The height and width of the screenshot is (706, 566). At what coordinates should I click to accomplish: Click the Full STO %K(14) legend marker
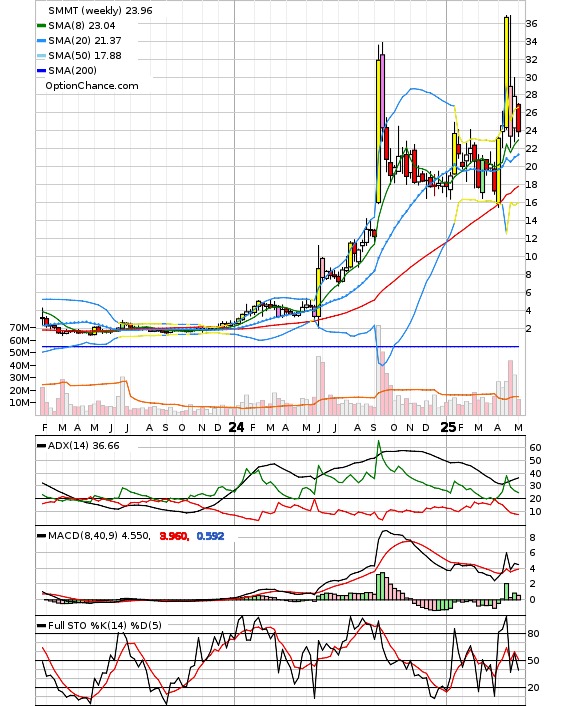[41, 625]
